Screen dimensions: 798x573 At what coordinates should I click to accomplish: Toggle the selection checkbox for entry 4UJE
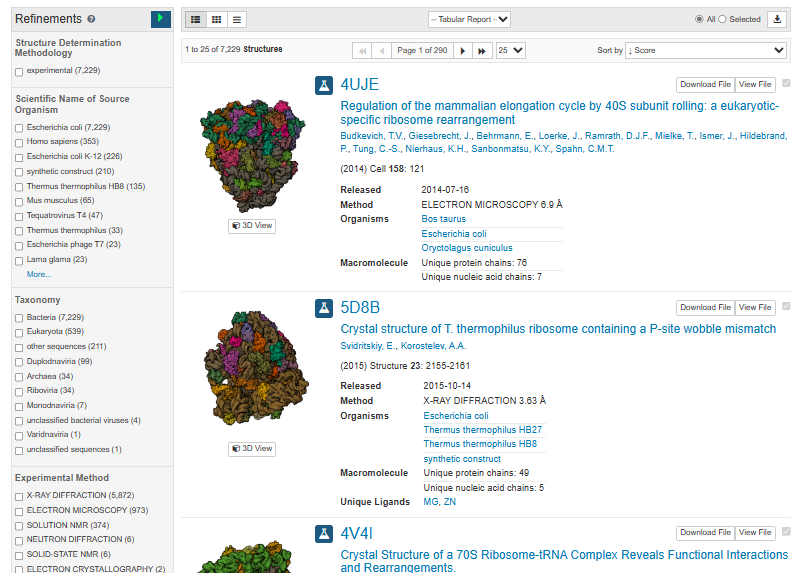point(786,83)
